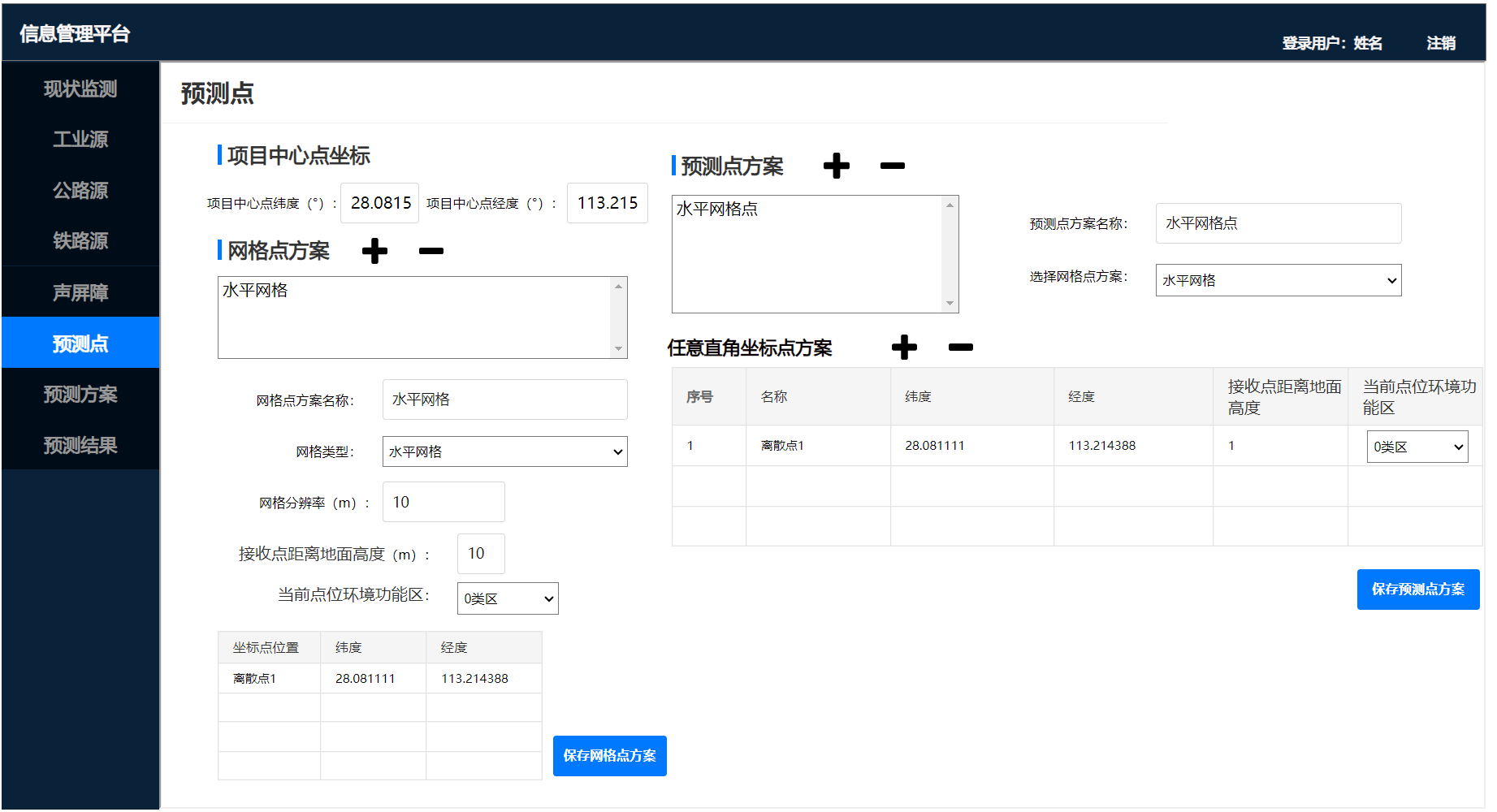
Task: Expand the 选择网格点方案 dropdown
Action: (1278, 280)
